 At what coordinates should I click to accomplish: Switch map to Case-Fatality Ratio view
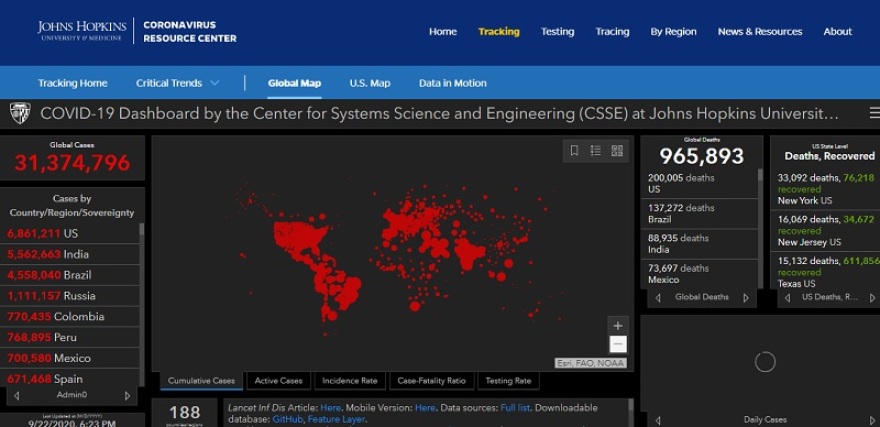[431, 381]
